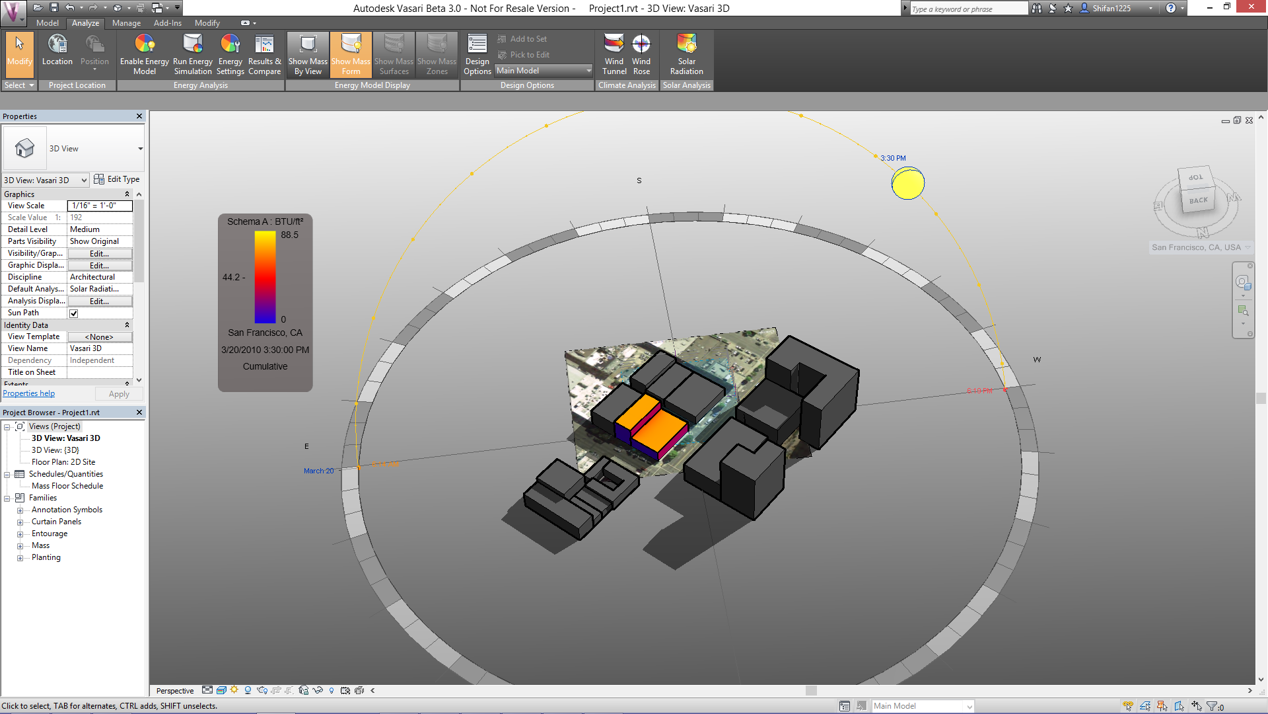This screenshot has width=1268, height=714.
Task: Click Edit button for Analysis Display settings
Action: [99, 301]
